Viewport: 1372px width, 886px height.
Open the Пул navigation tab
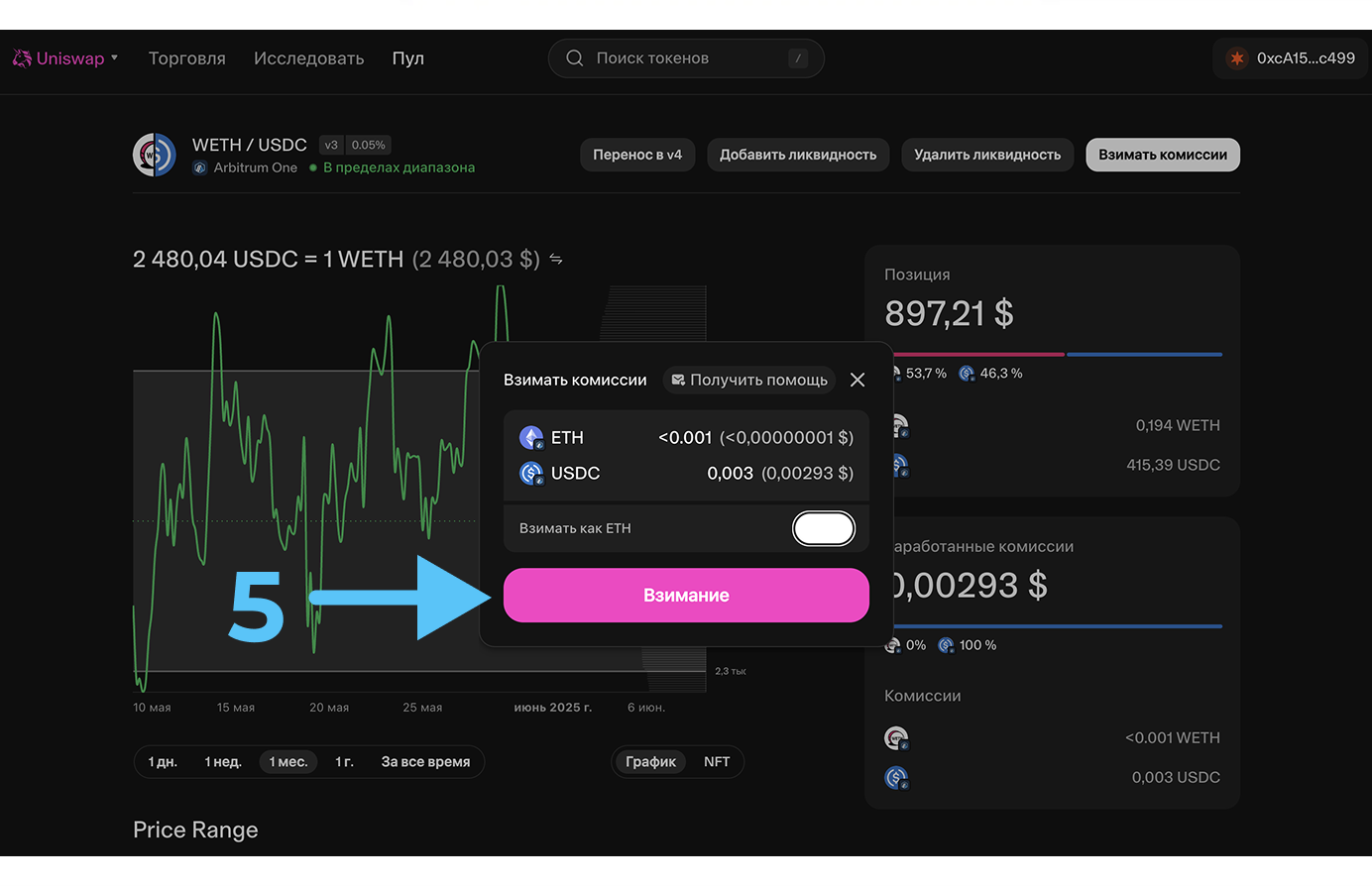[x=407, y=58]
